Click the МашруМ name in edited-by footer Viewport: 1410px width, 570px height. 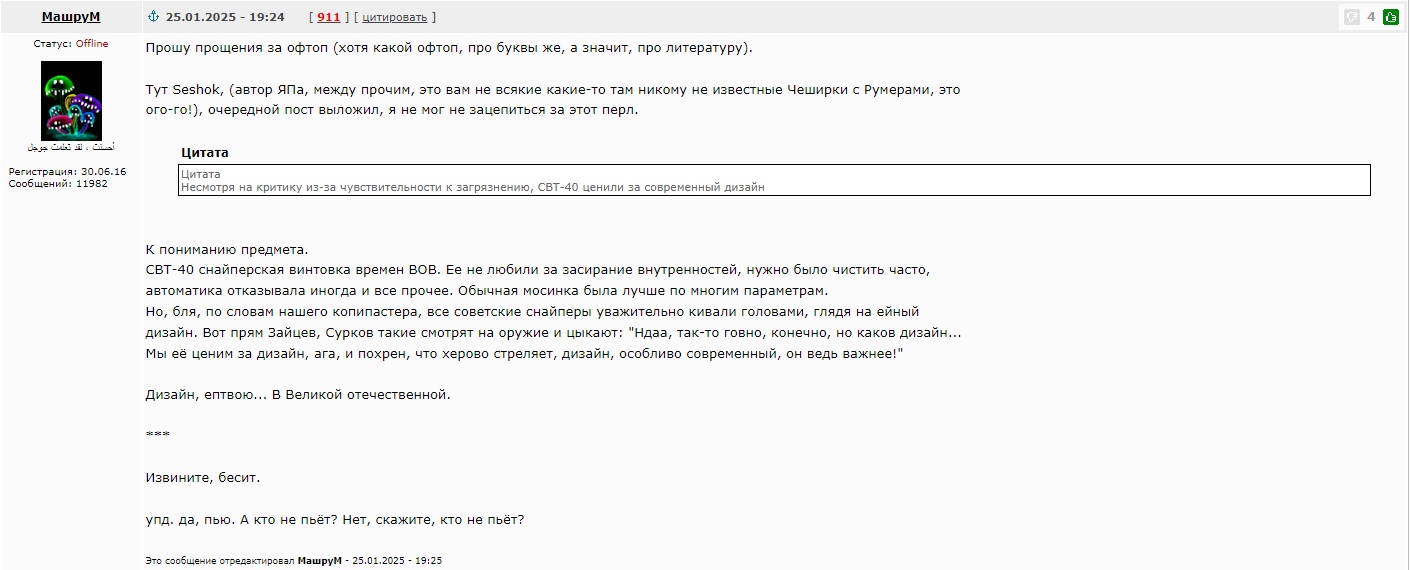pos(320,561)
